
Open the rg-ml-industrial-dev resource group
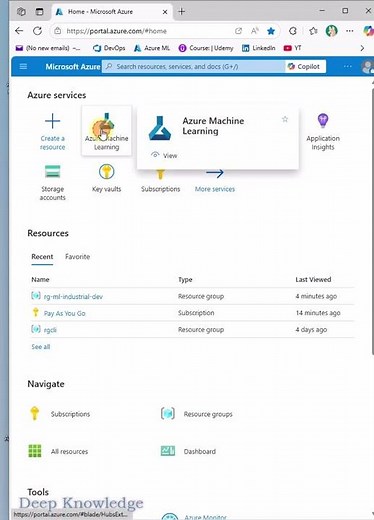[x=73, y=296]
